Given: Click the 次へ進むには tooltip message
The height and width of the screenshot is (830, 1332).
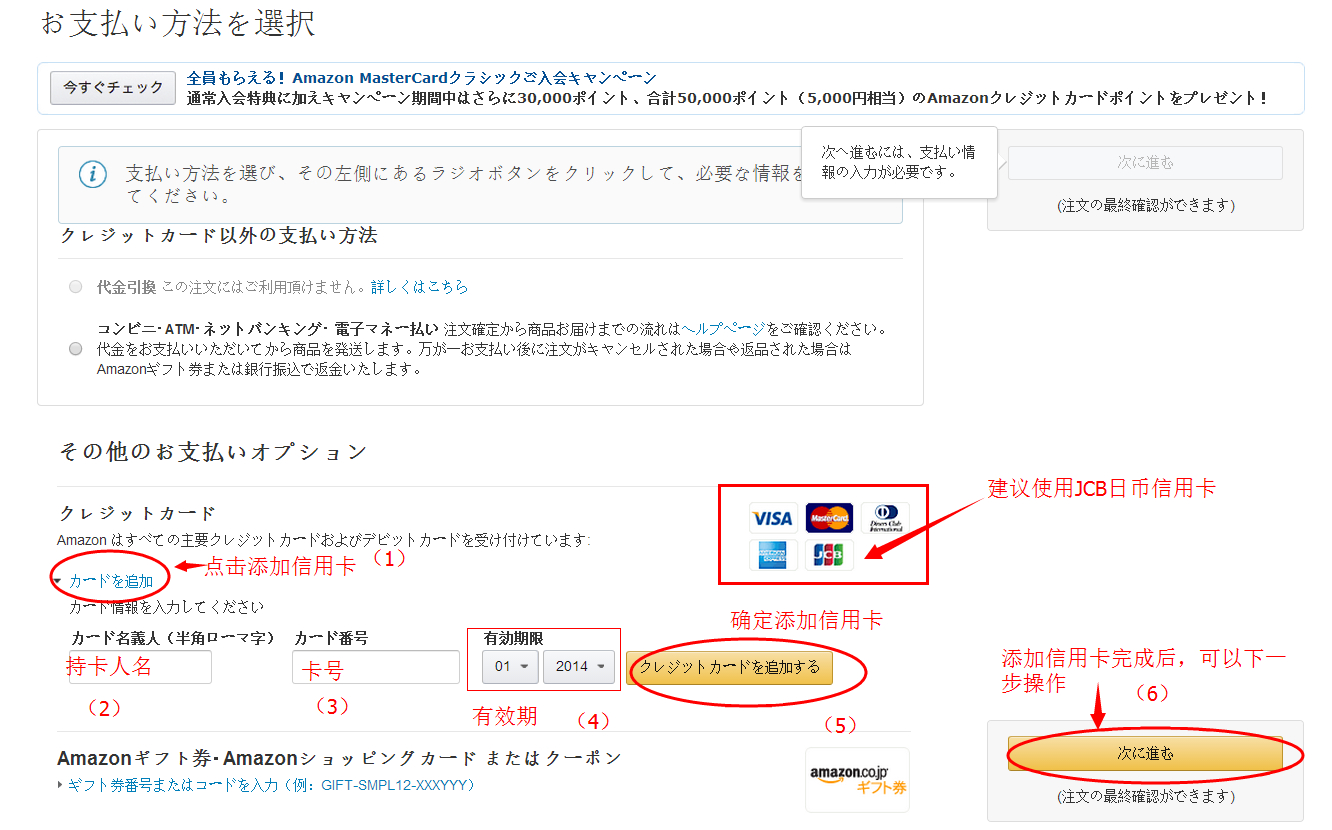Looking at the screenshot, I should click(x=899, y=162).
